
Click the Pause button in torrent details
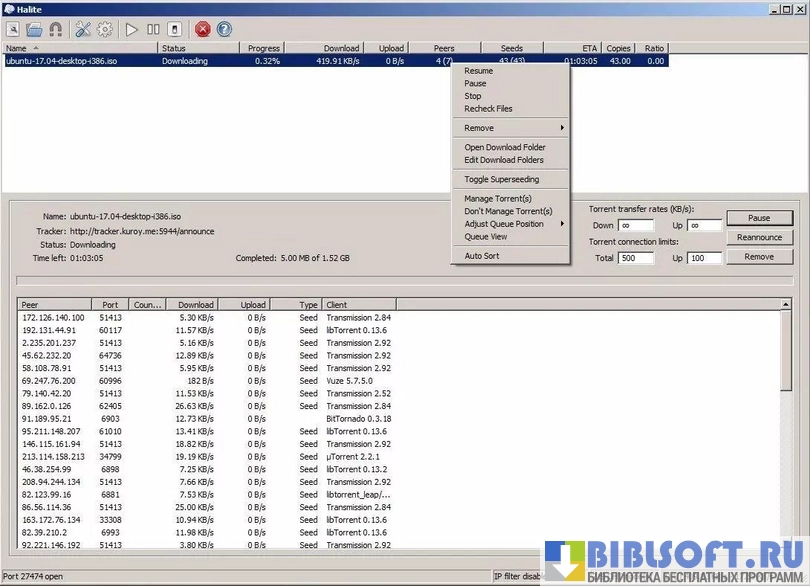759,218
